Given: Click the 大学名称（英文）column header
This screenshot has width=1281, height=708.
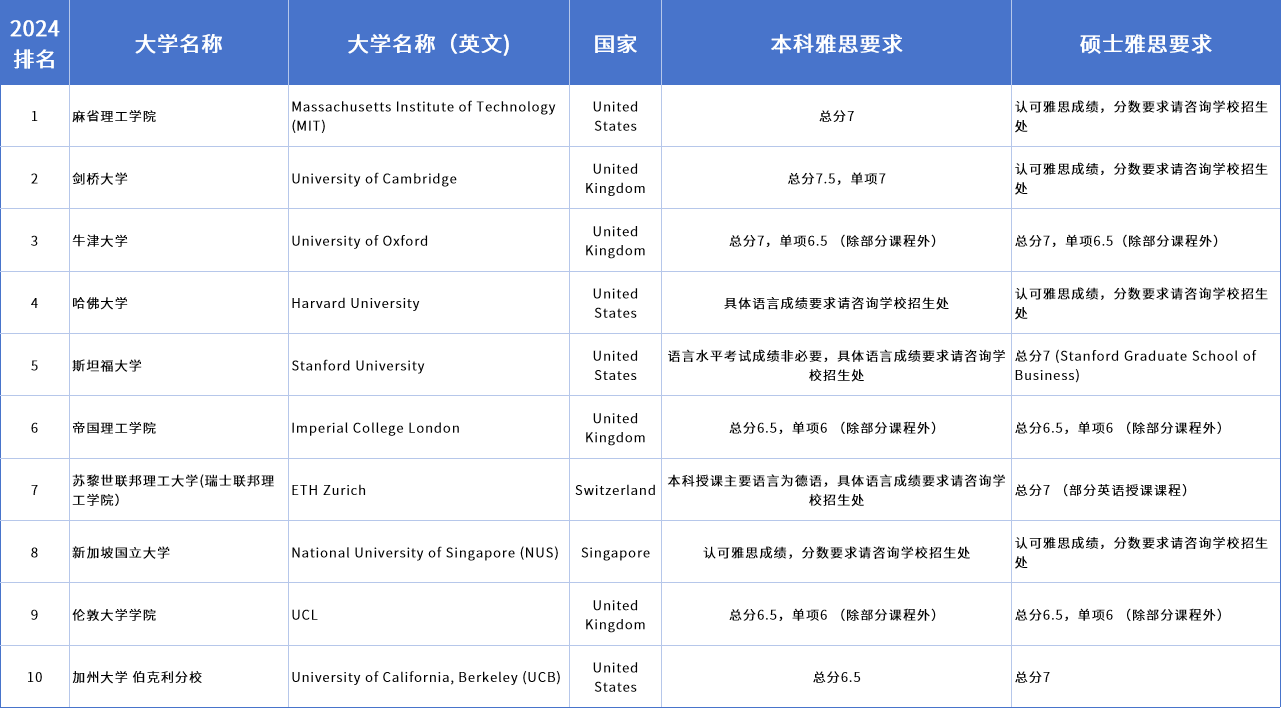Looking at the screenshot, I should click(428, 42).
